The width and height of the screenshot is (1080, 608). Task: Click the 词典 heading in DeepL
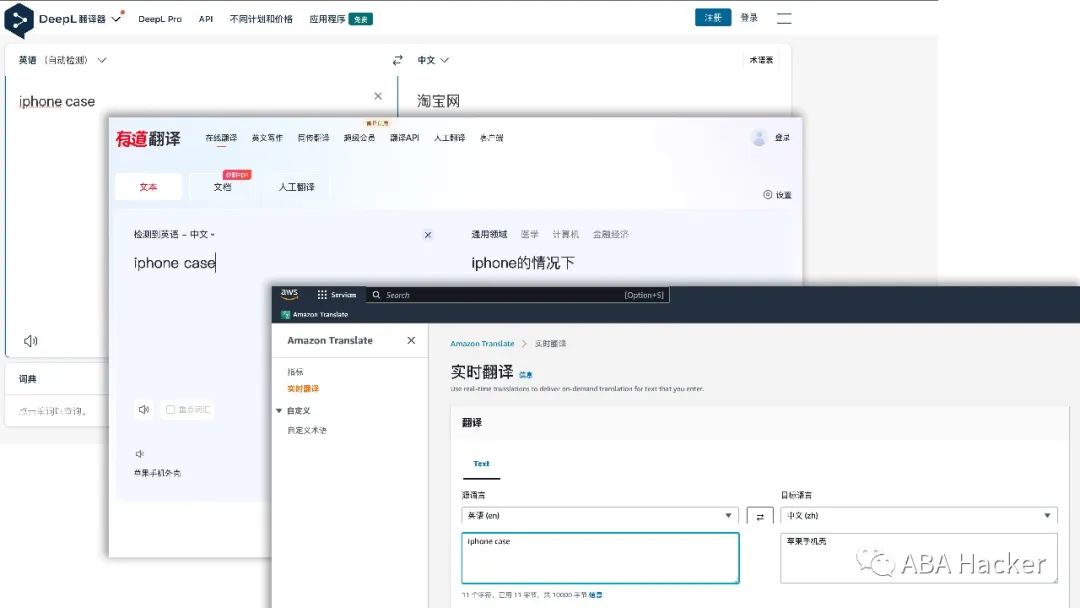(28, 379)
